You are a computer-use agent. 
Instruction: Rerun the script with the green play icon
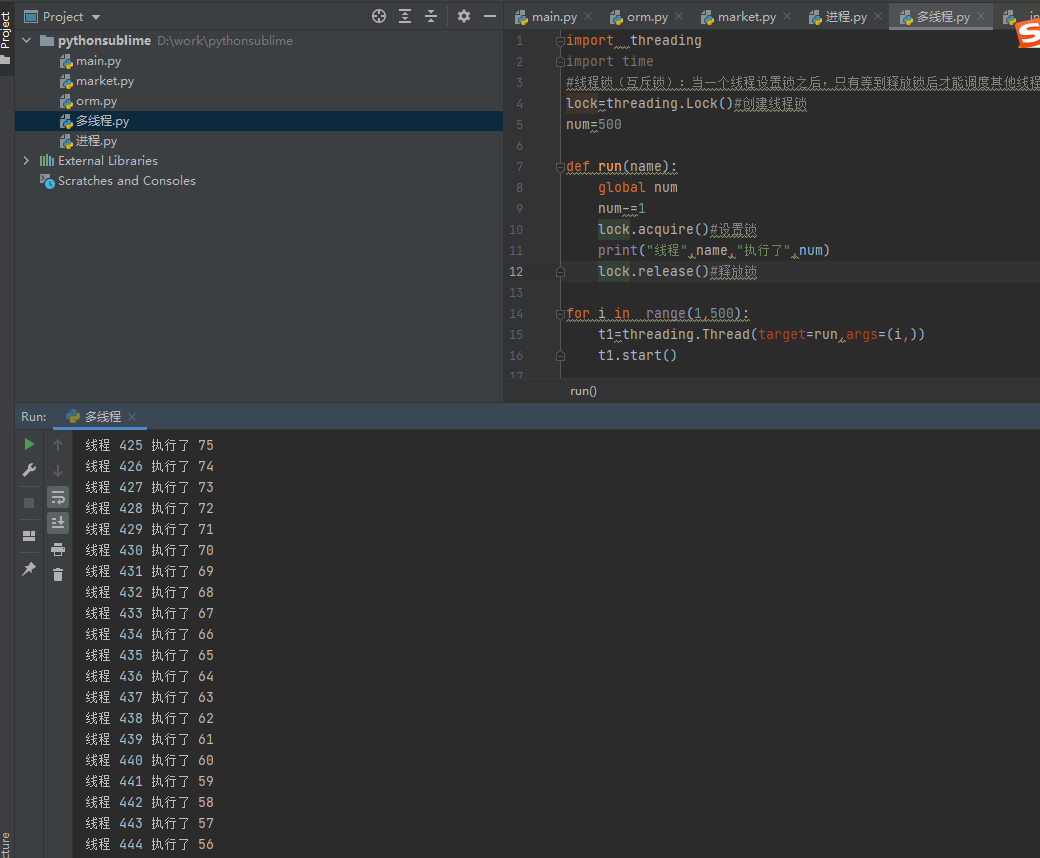pyautogui.click(x=29, y=445)
